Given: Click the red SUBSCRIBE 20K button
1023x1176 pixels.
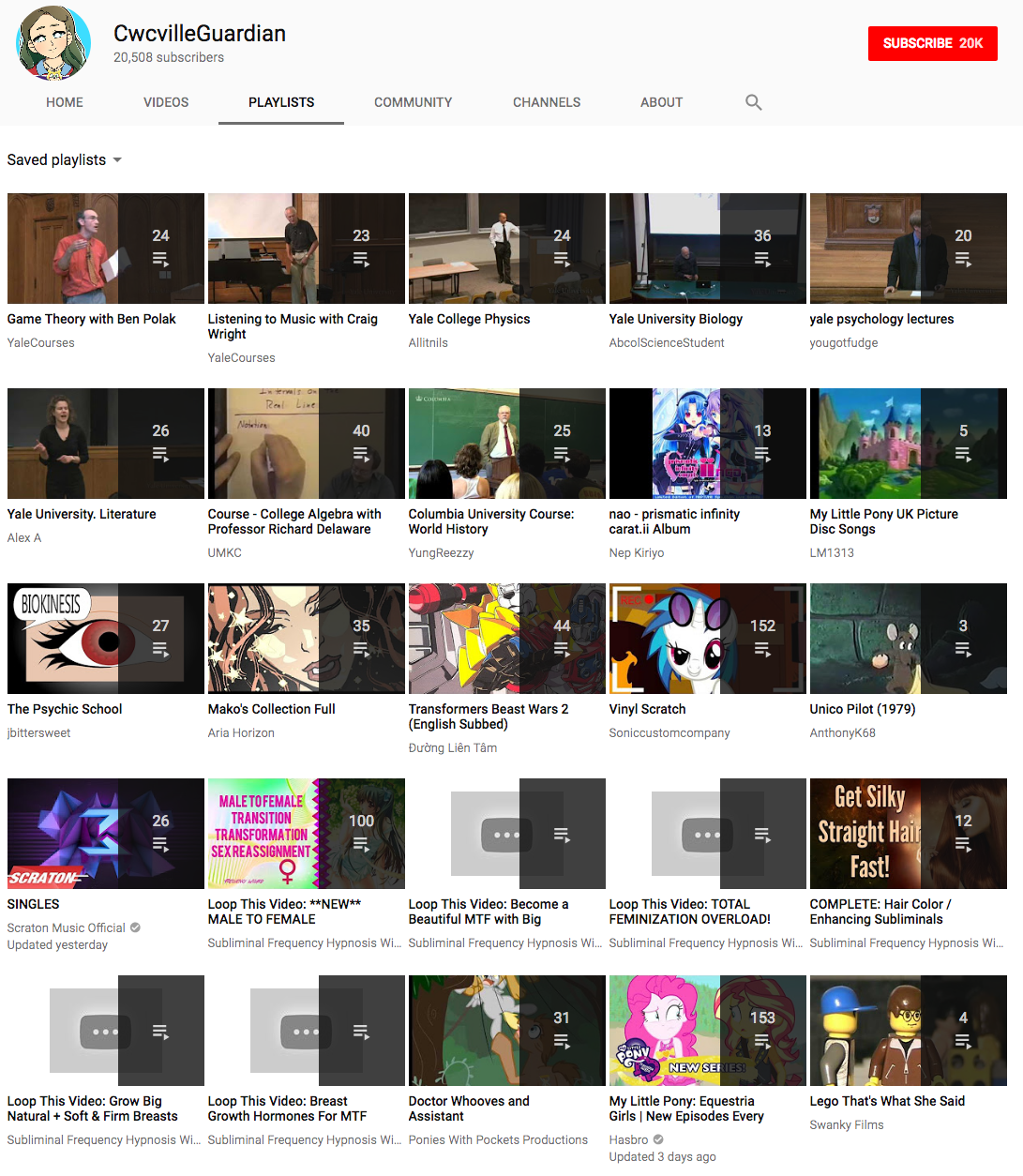Looking at the screenshot, I should pyautogui.click(x=933, y=43).
